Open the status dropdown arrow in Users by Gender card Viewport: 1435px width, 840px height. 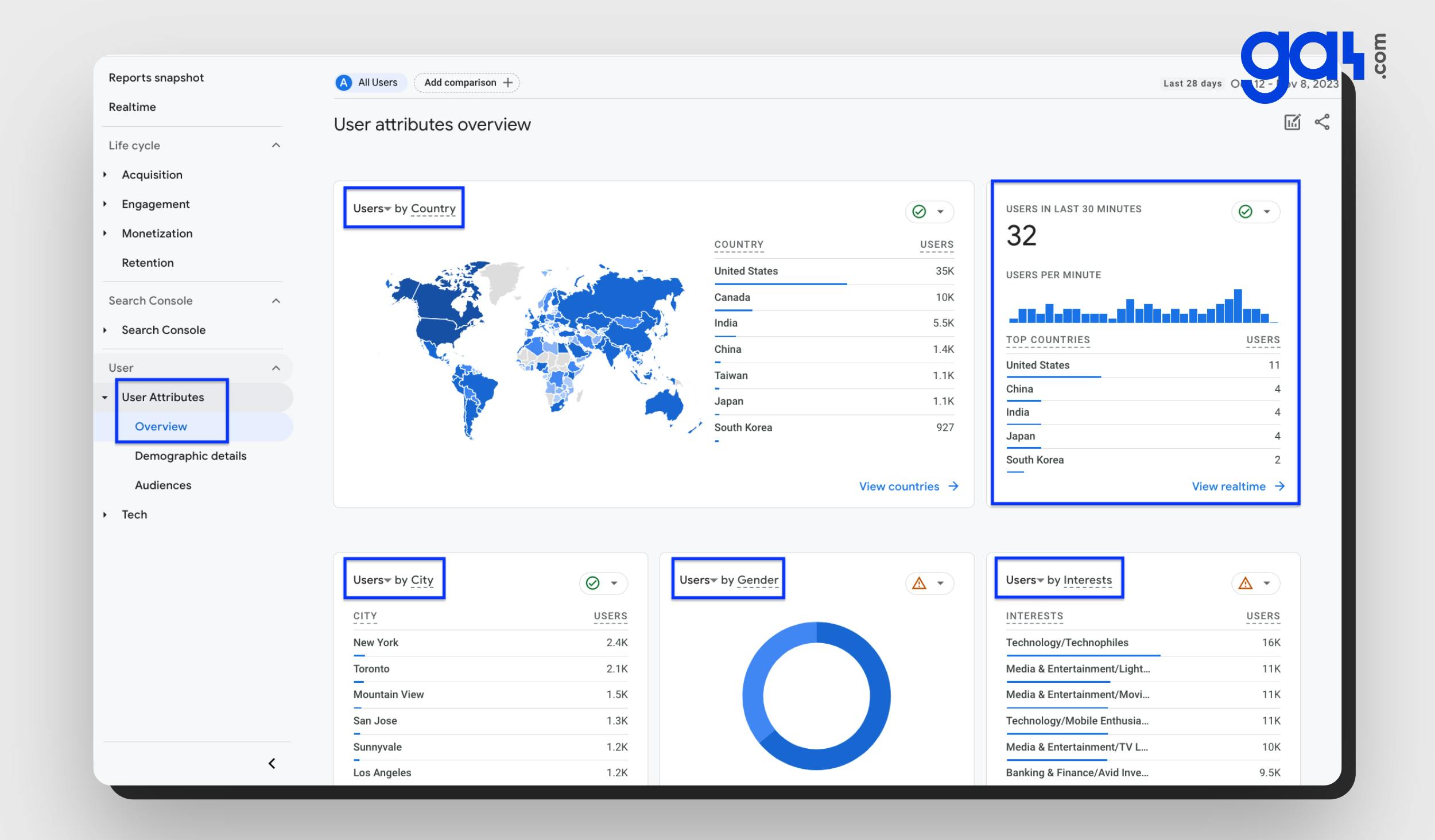point(940,583)
